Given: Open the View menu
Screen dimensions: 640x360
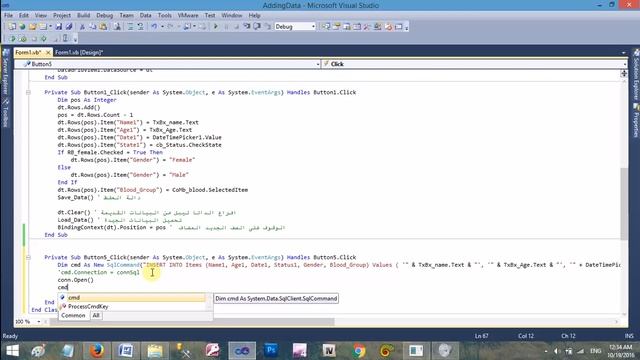Looking at the screenshot, I should point(40,15).
